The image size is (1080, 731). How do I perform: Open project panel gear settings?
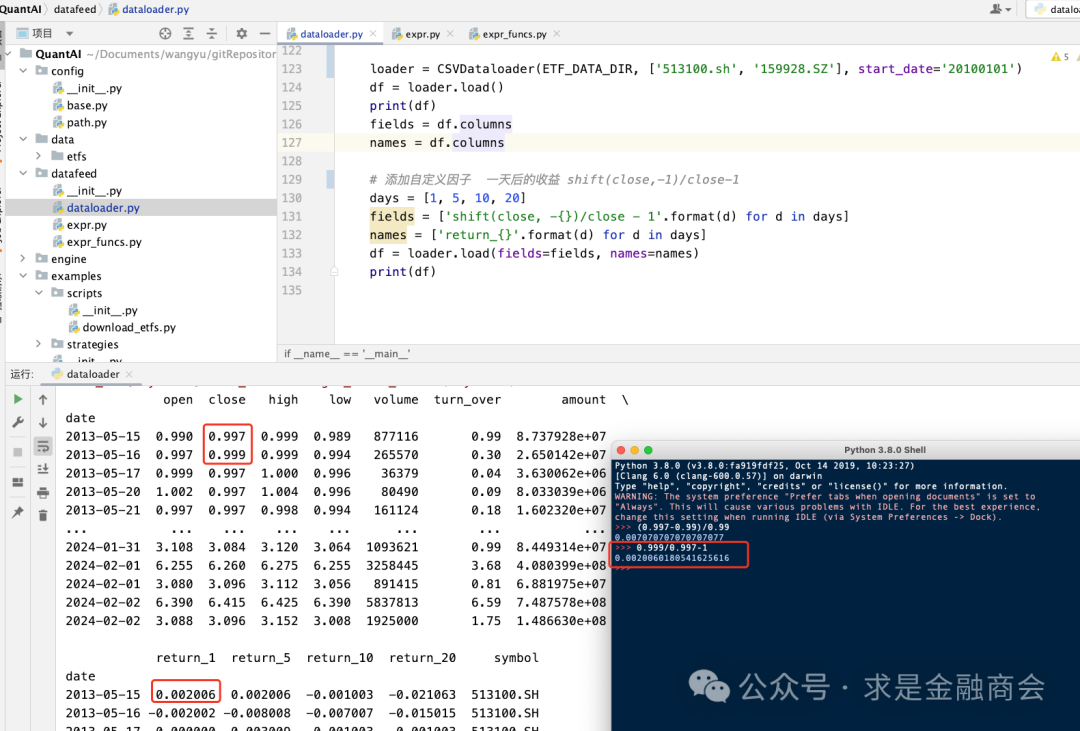pyautogui.click(x=241, y=33)
